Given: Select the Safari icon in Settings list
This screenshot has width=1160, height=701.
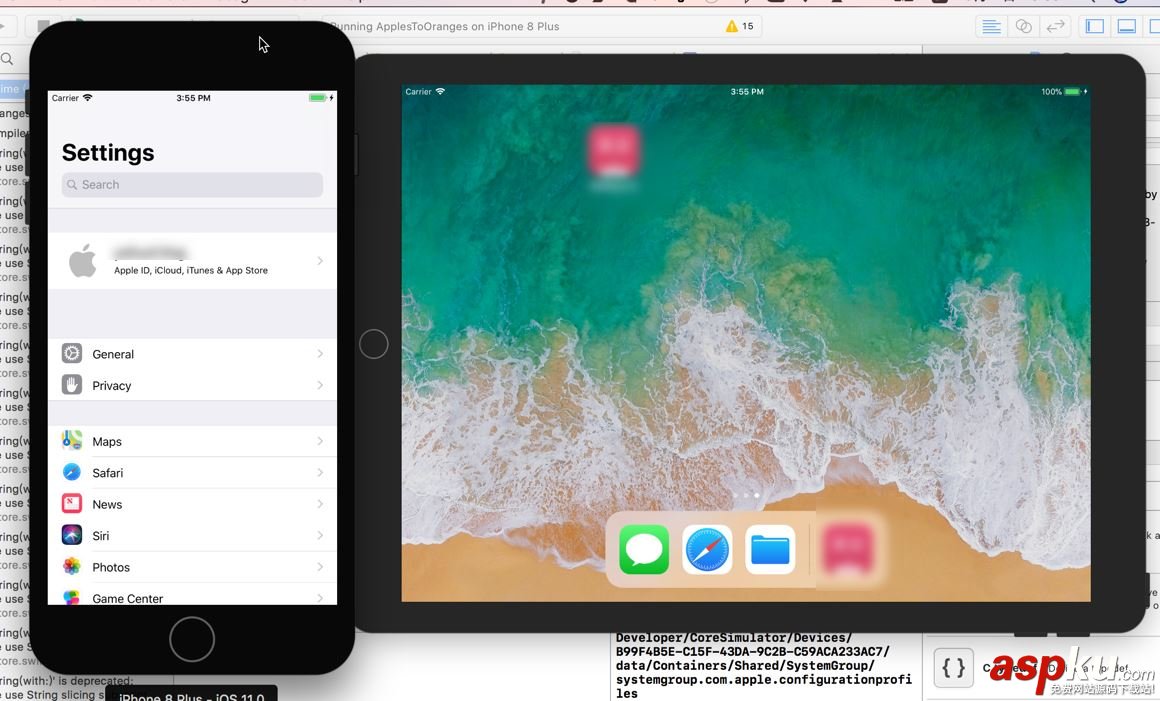Looking at the screenshot, I should click(x=71, y=472).
